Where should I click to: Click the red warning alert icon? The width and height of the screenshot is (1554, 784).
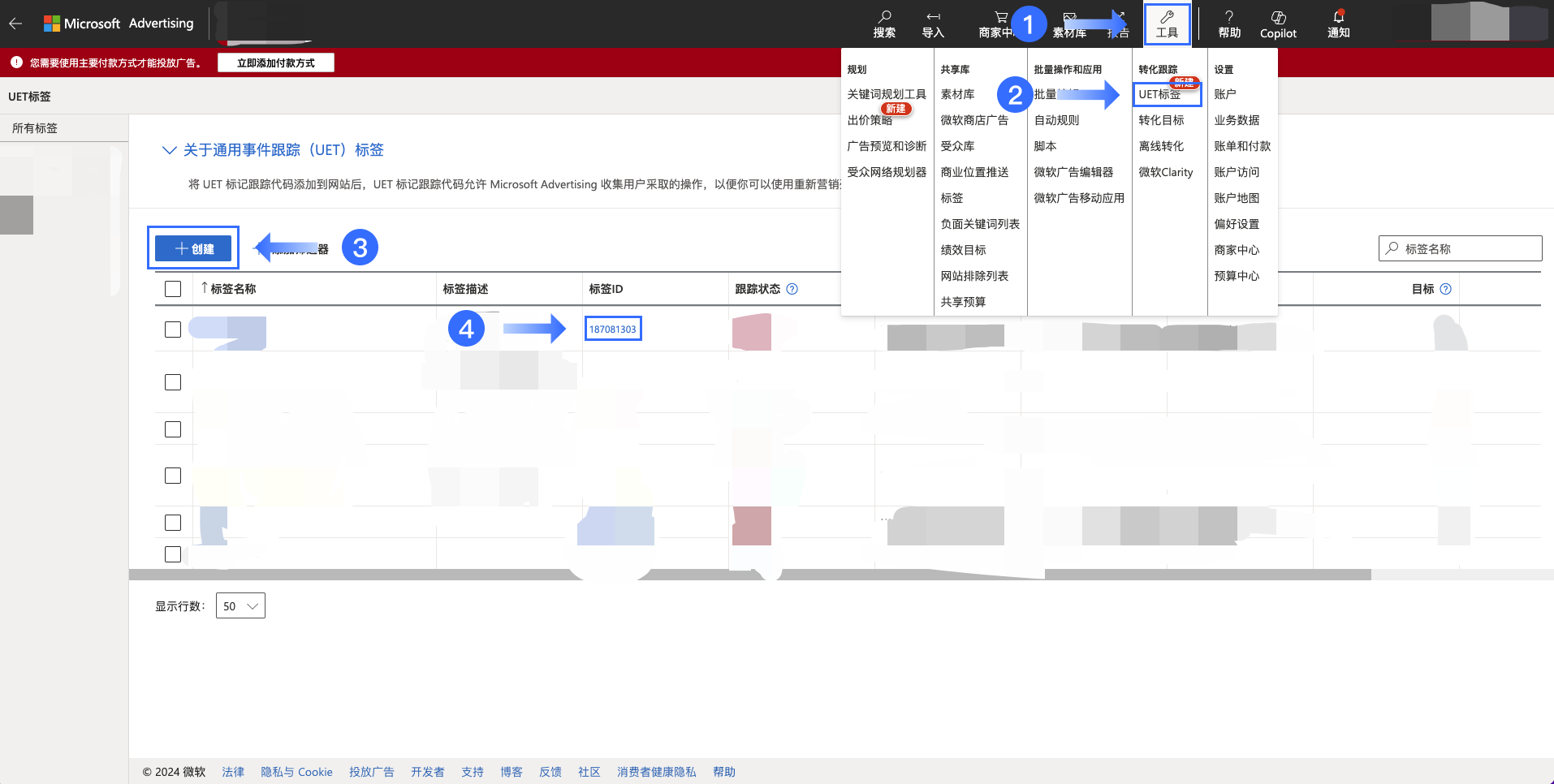[16, 62]
